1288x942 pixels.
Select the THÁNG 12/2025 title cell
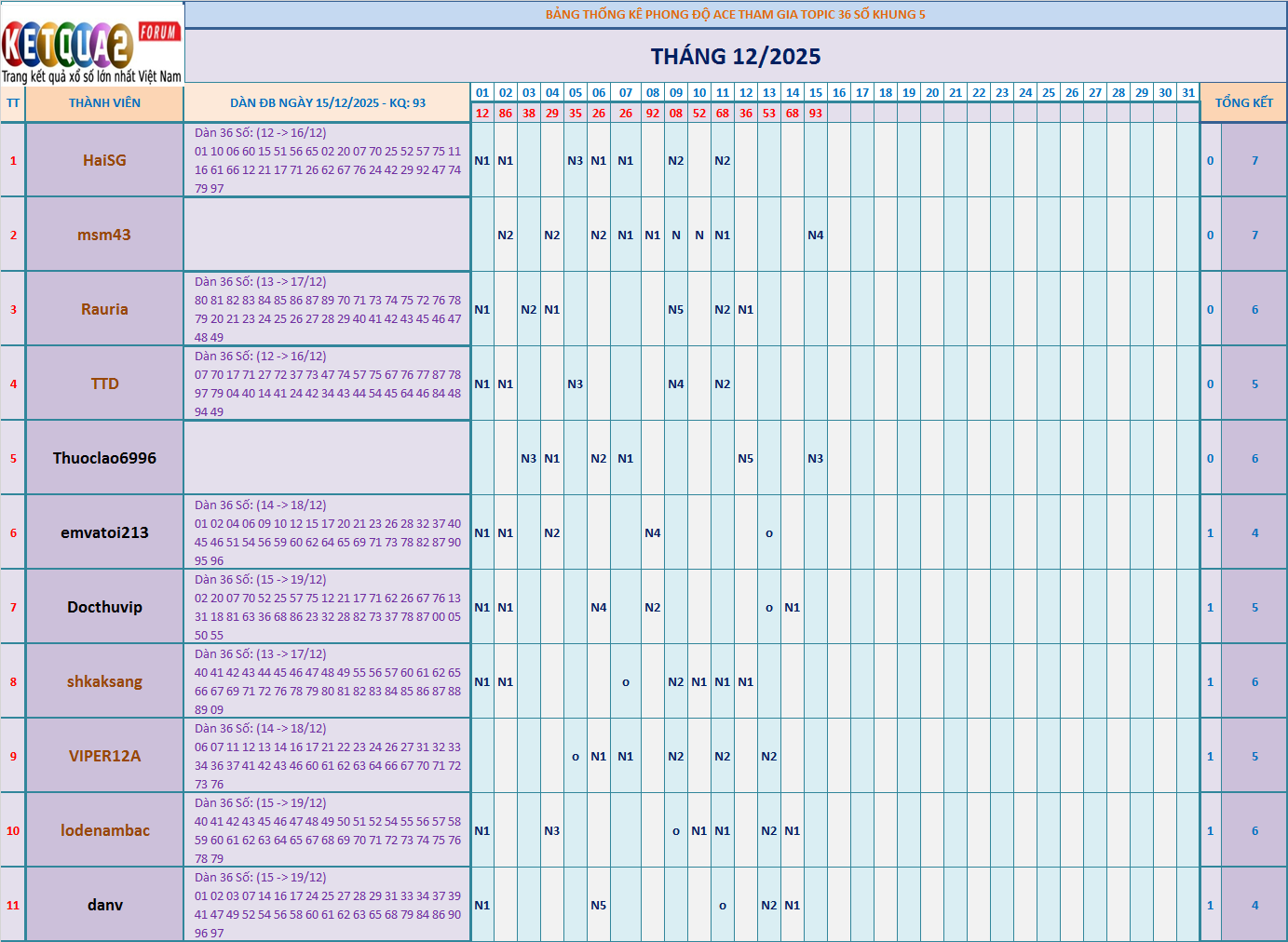point(735,57)
